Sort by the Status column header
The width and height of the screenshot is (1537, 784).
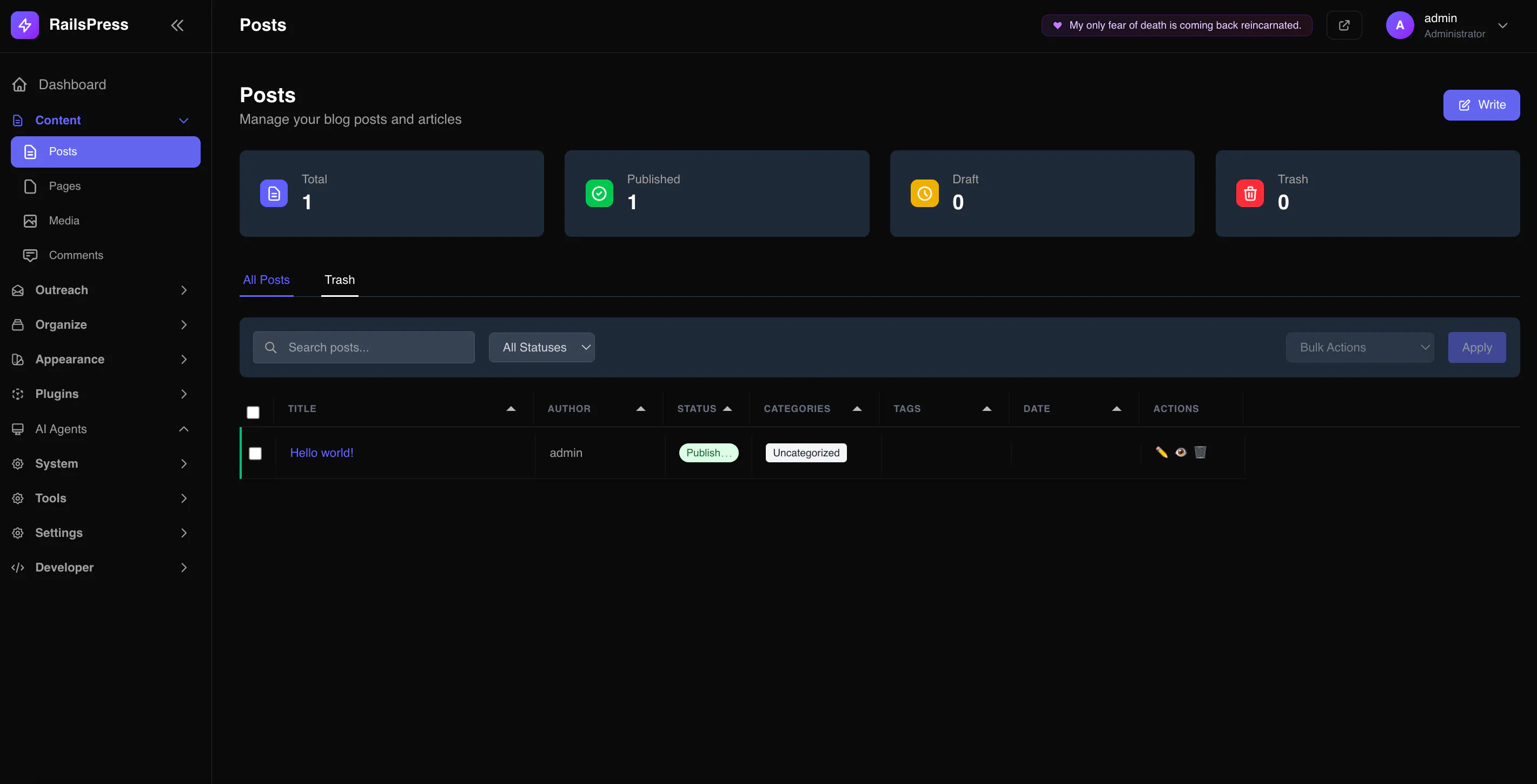pos(706,409)
